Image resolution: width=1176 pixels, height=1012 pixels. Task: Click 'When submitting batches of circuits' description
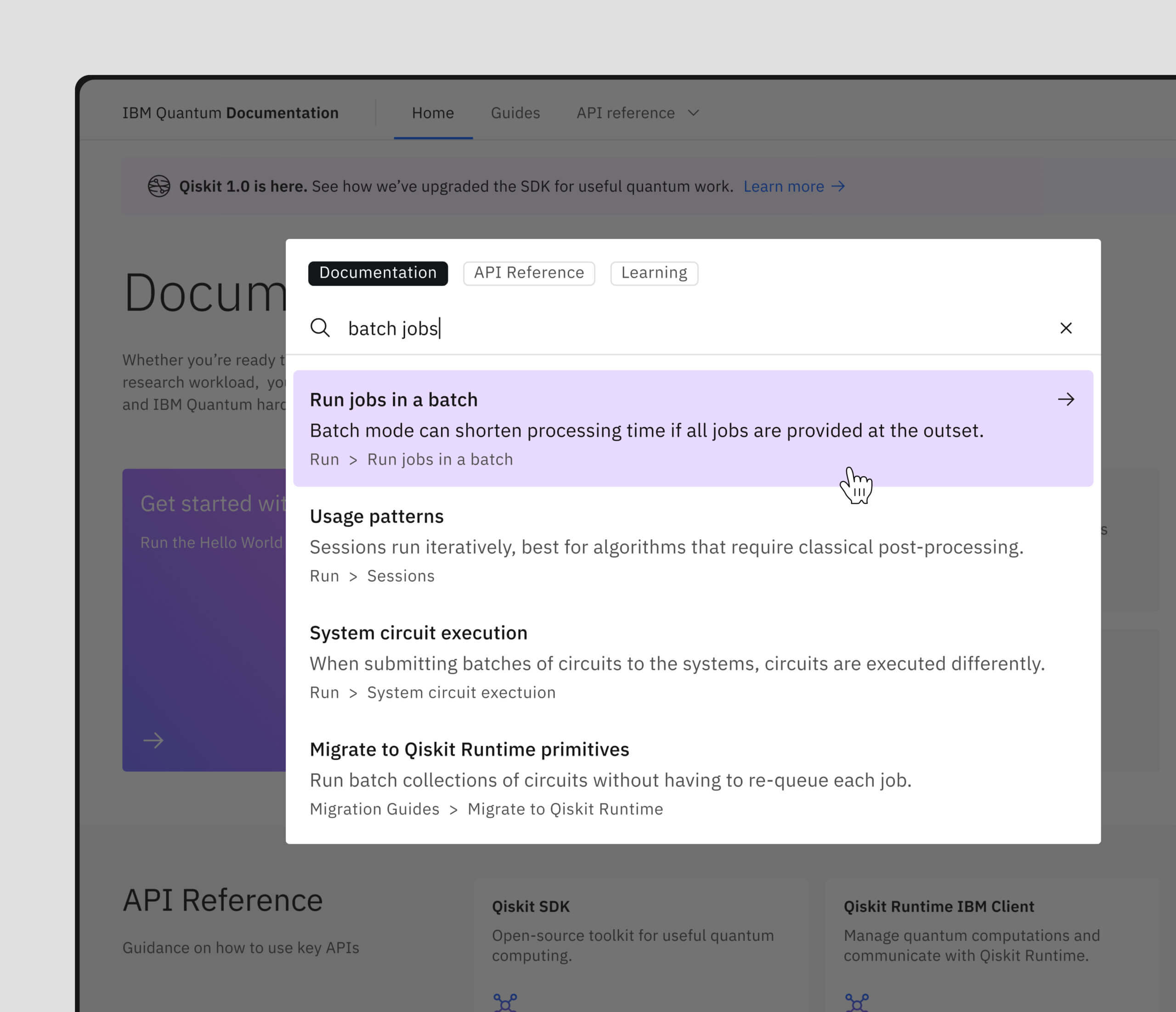[677, 663]
